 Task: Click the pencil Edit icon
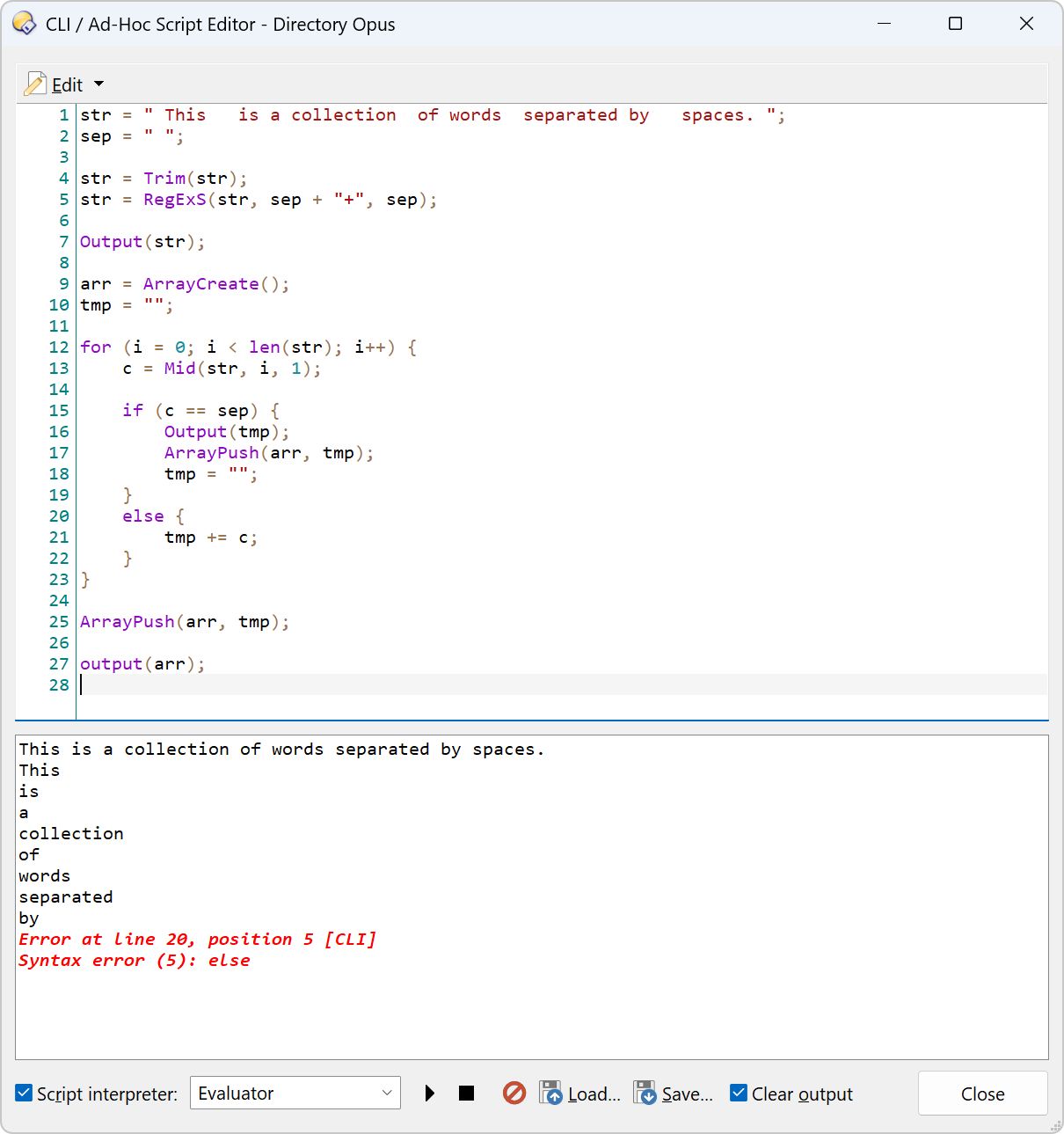click(x=35, y=84)
